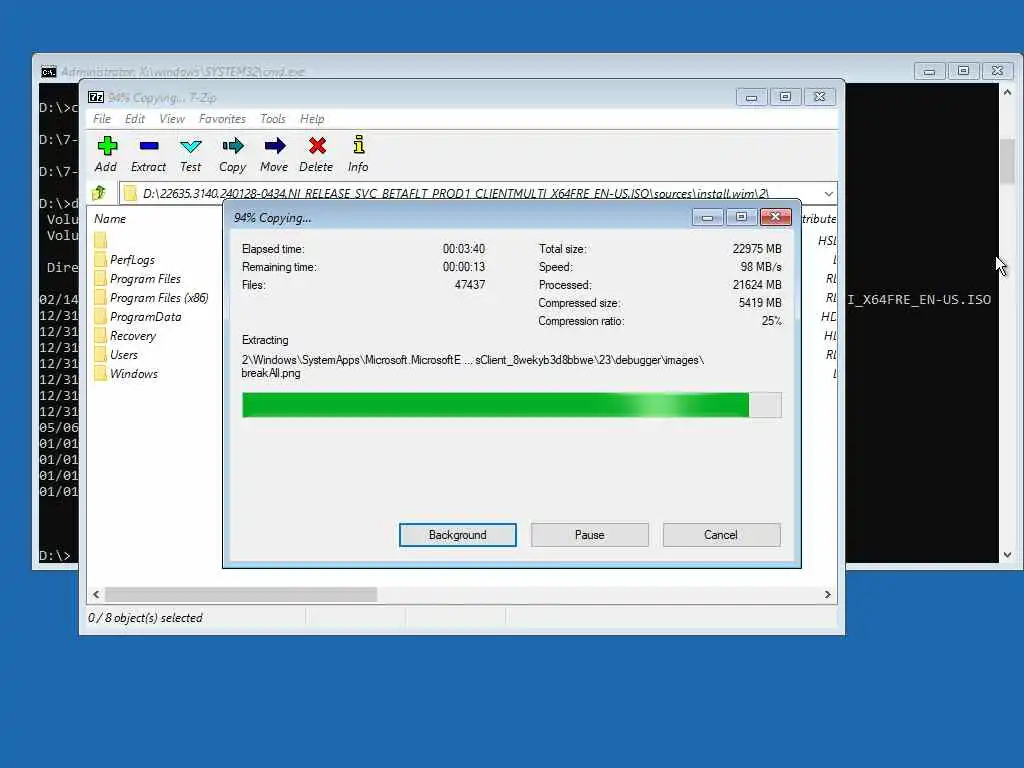Maximize the Copying progress dialog
The height and width of the screenshot is (768, 1024).
741,217
